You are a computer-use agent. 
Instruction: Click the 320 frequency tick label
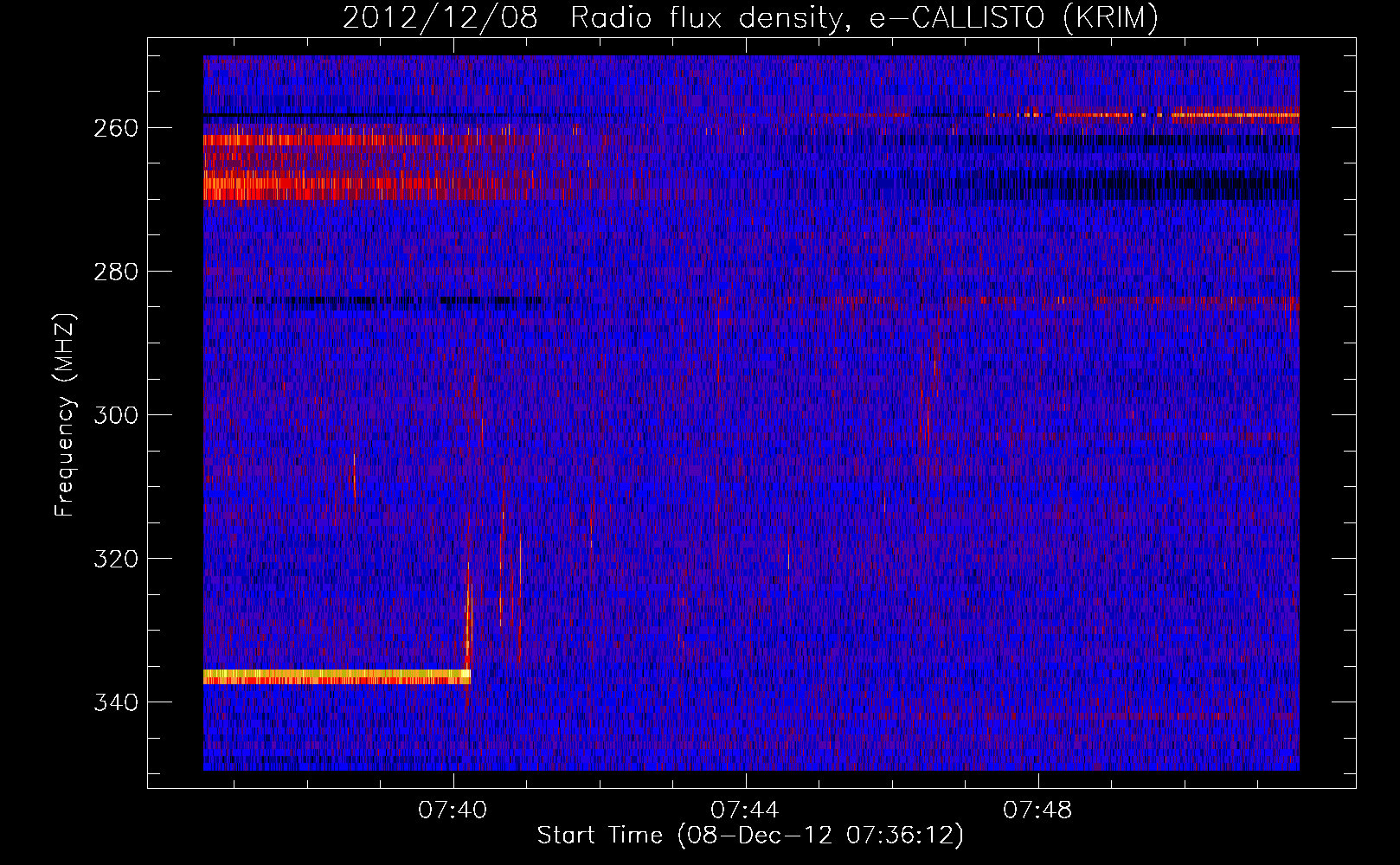115,559
